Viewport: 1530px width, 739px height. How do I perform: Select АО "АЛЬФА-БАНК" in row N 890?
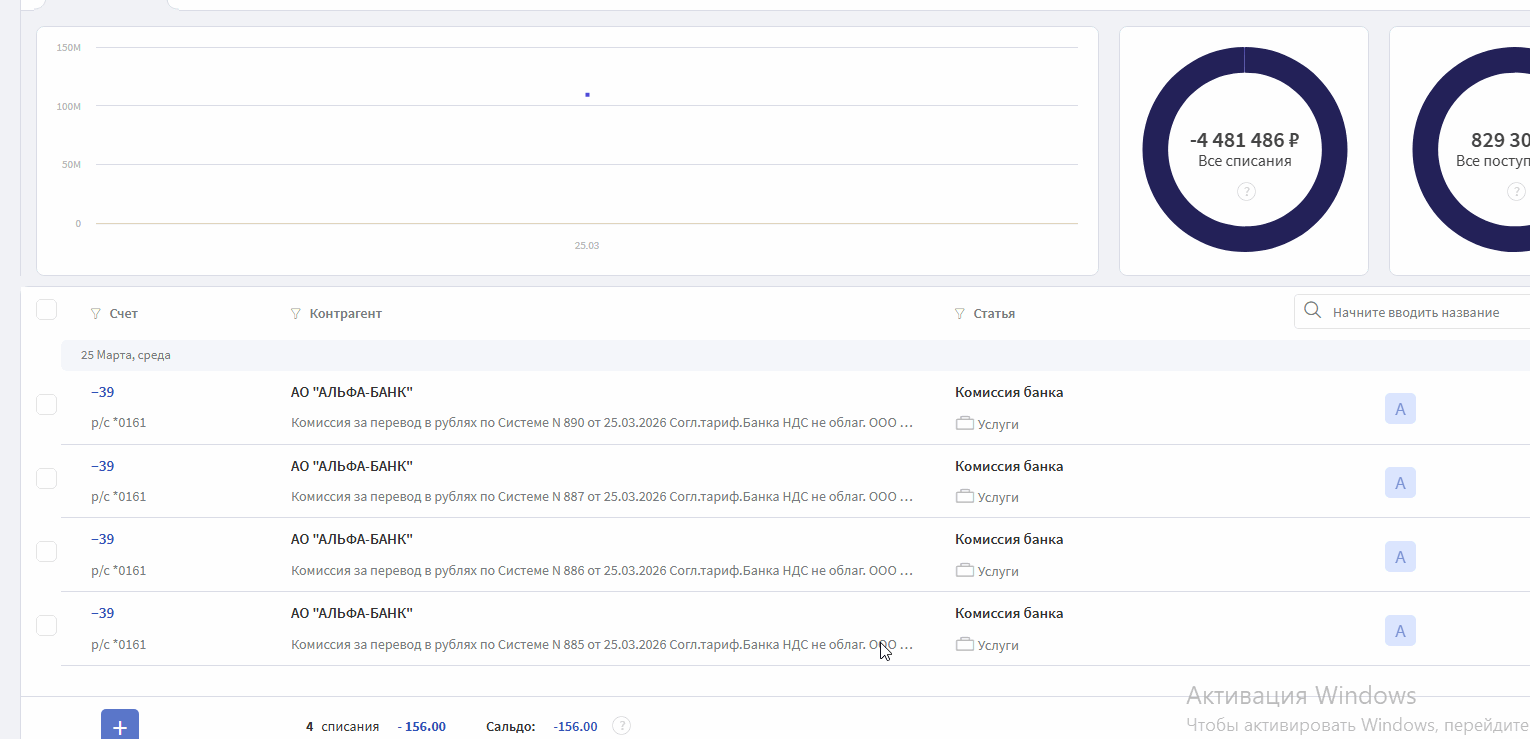(x=352, y=392)
